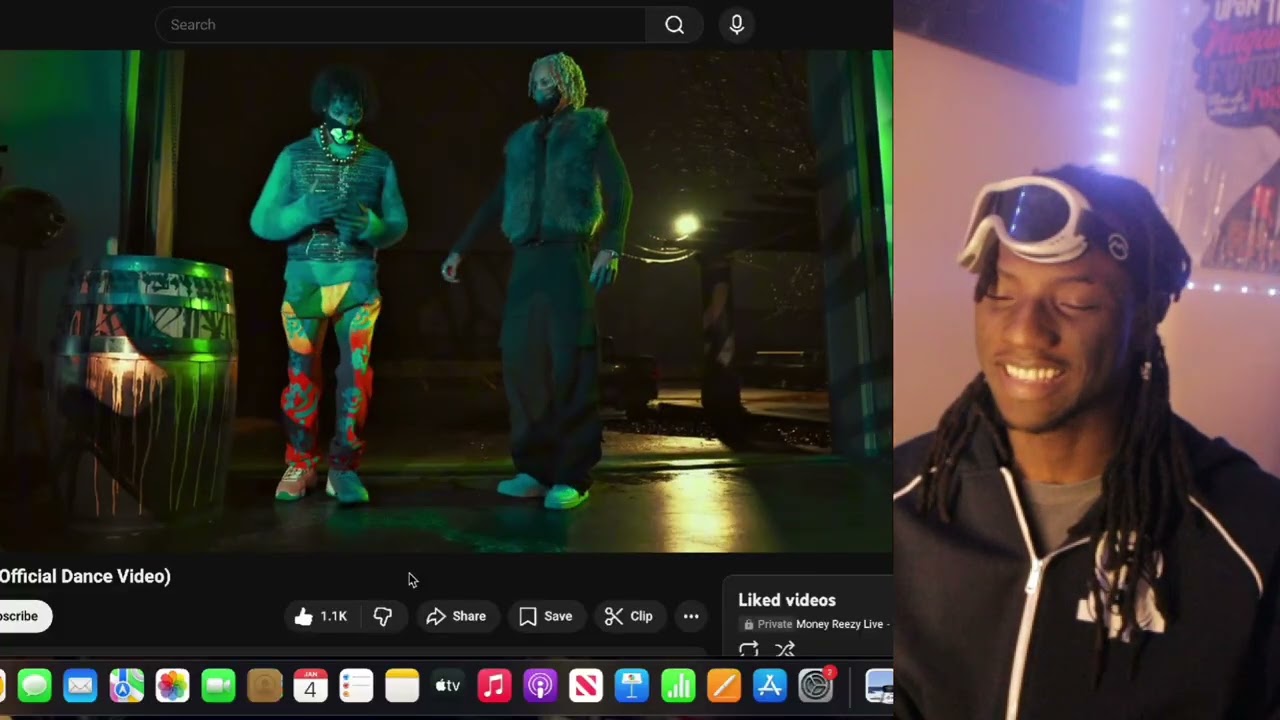This screenshot has height=720, width=1280.
Task: Open Pages from the dock
Action: point(724,686)
